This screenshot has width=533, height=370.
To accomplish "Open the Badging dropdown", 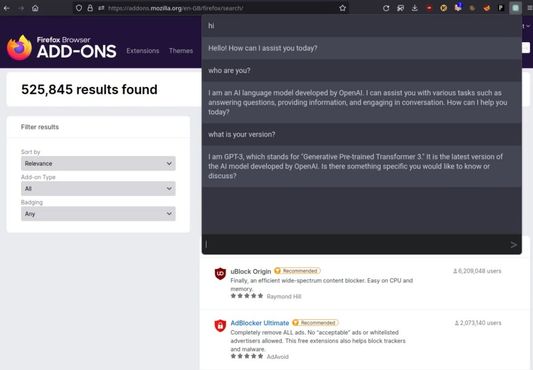I will click(98, 214).
